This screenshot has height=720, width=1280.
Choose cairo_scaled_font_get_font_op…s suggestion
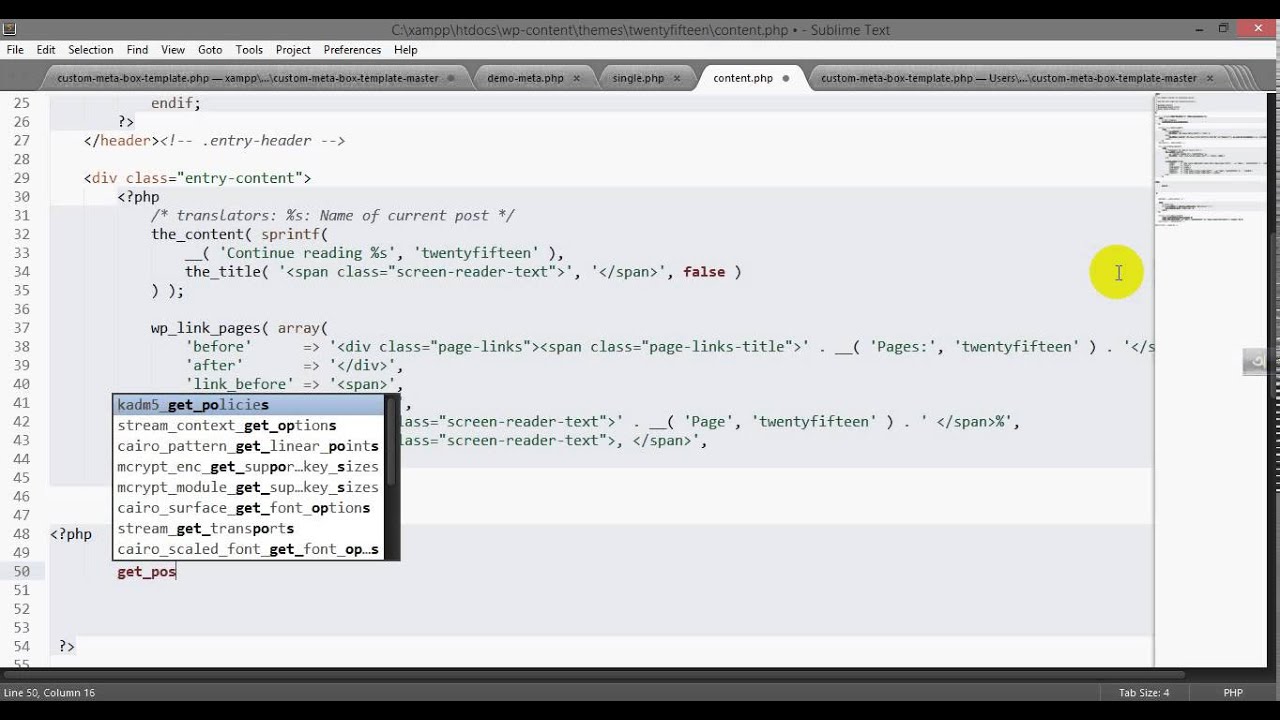[248, 549]
